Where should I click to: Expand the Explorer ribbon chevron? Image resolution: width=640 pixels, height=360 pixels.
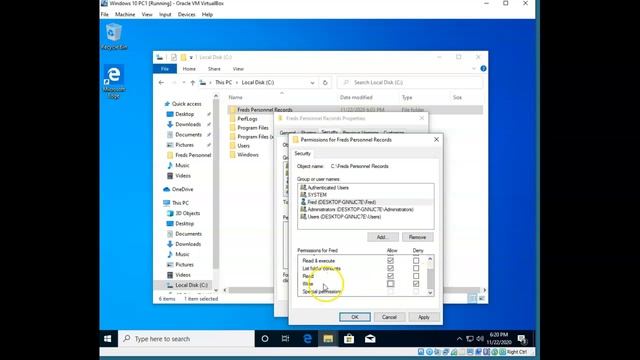click(474, 69)
